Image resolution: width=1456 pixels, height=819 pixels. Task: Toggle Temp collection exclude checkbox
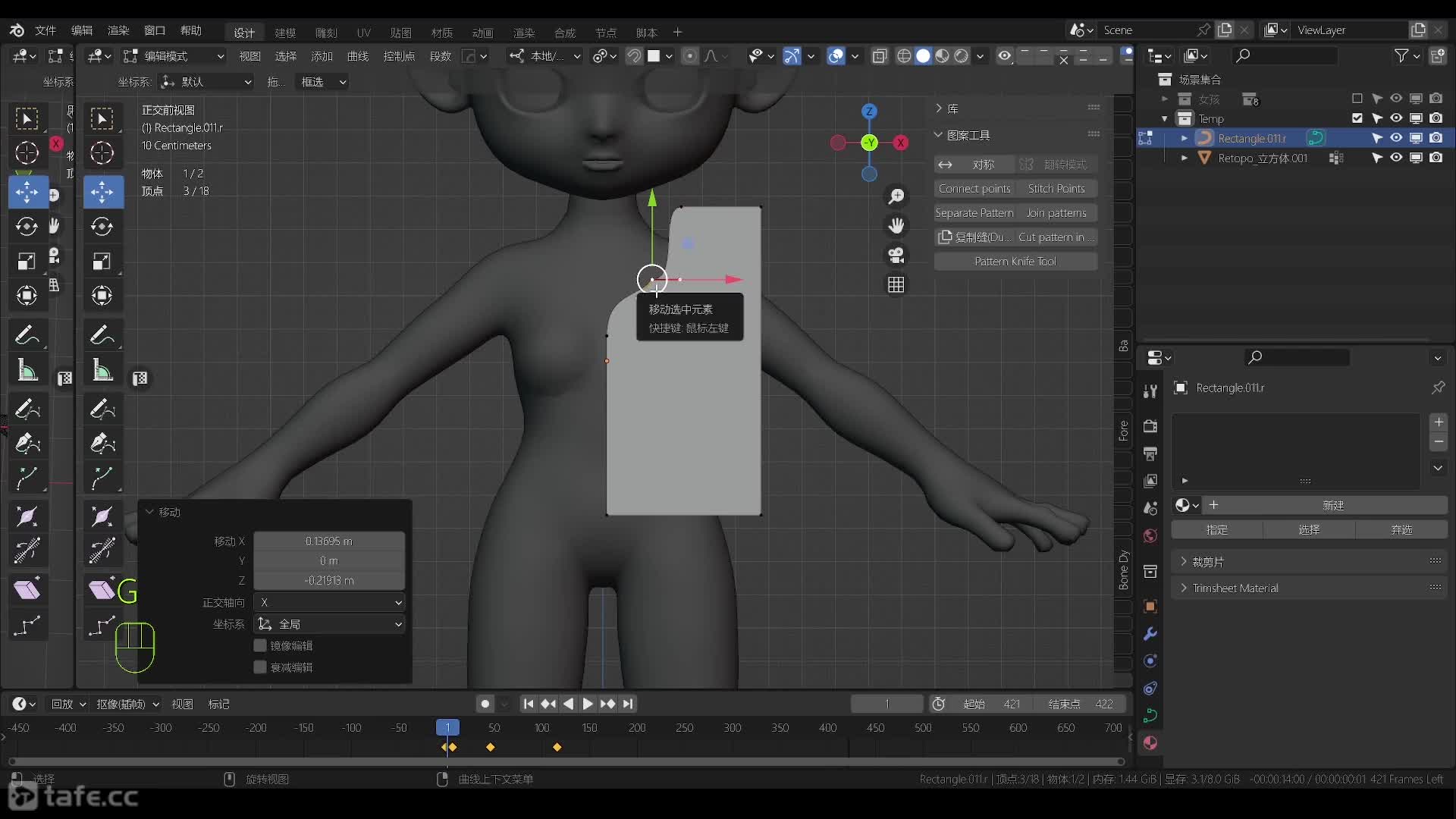pos(1357,118)
